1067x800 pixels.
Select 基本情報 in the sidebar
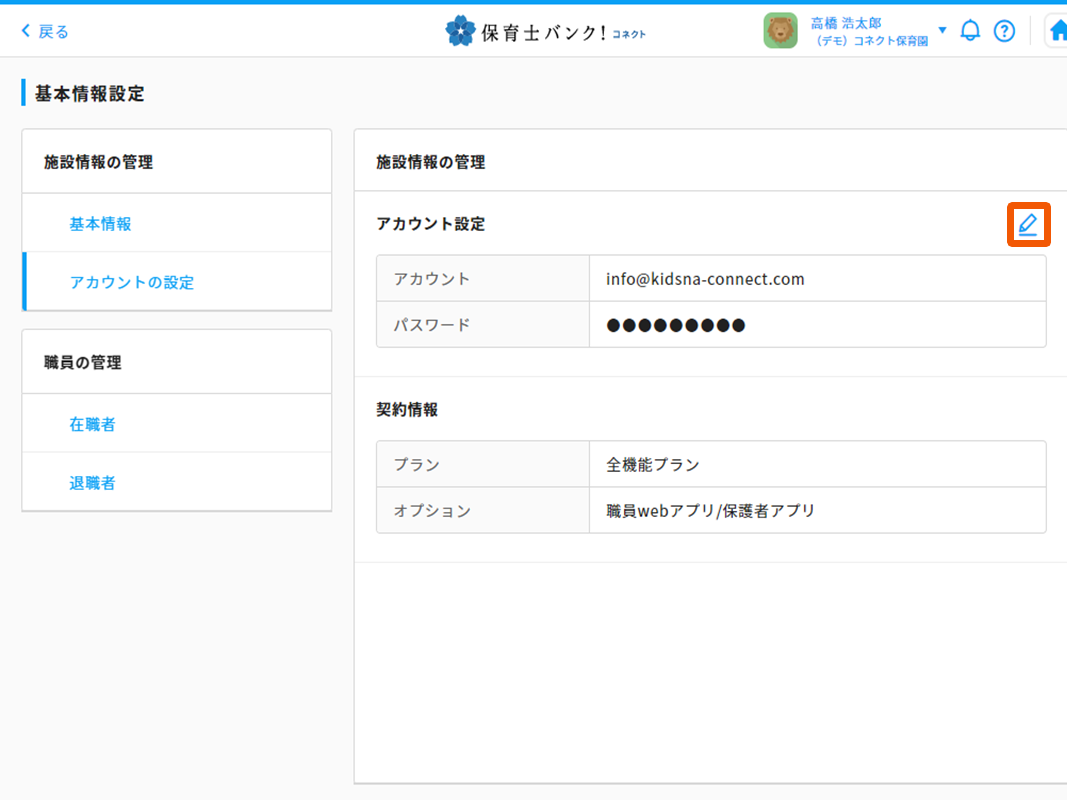[x=100, y=224]
